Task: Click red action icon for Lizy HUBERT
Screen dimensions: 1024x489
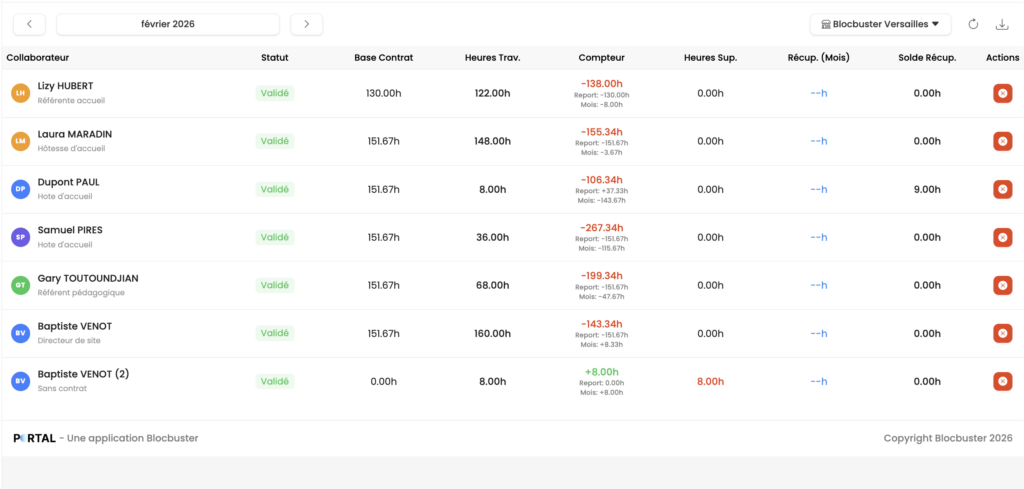Action: point(1002,93)
